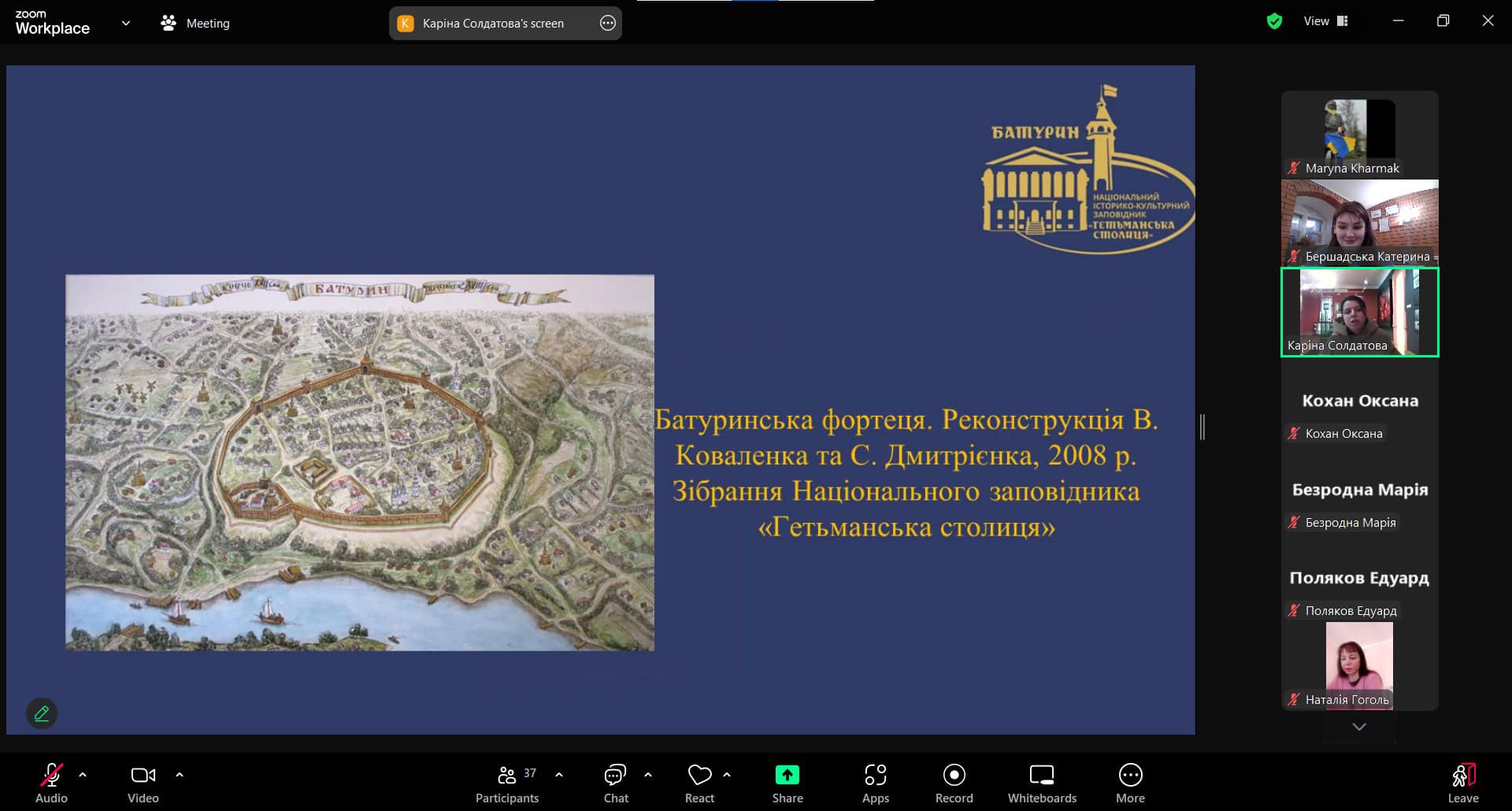
Task: Leave the meeting
Action: 1463,783
